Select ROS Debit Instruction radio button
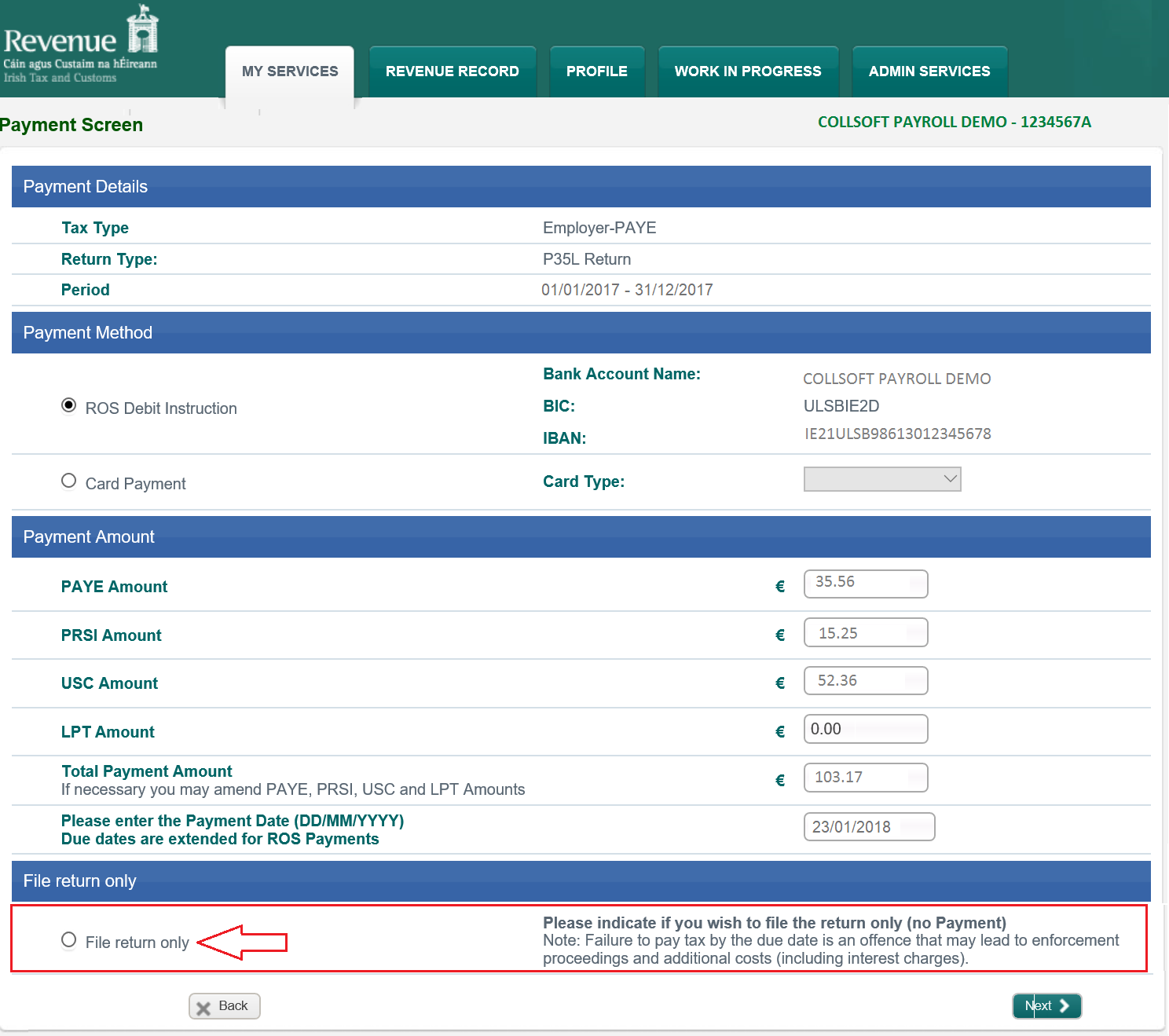The image size is (1169, 1036). click(69, 405)
